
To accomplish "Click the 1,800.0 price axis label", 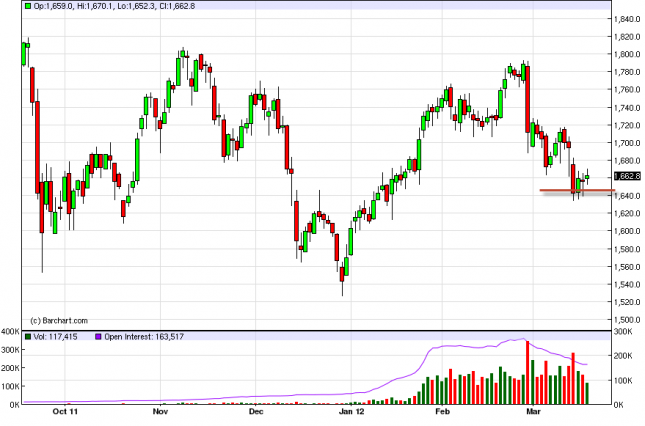I will click(x=627, y=54).
